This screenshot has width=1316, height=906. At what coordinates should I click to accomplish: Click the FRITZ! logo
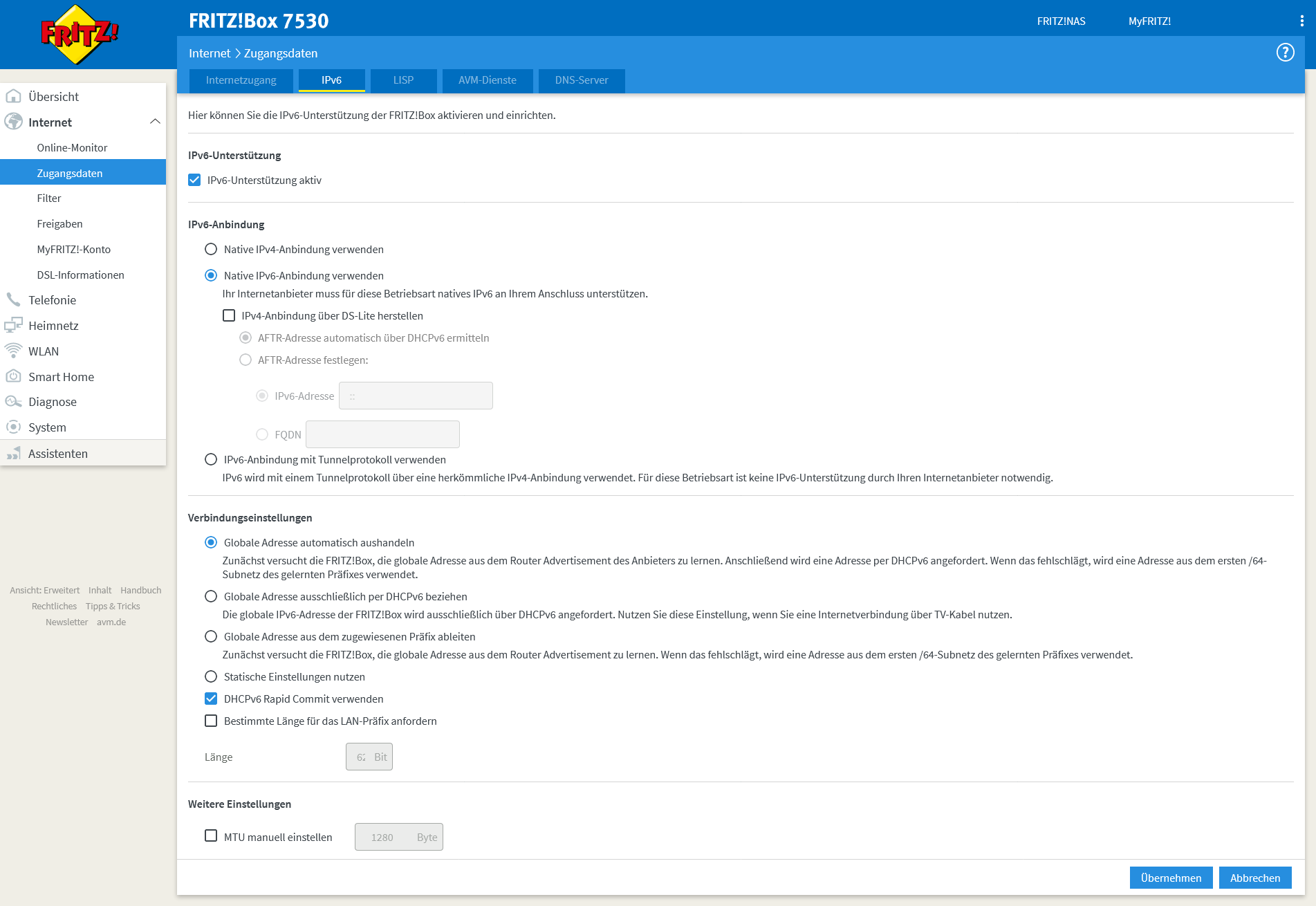(x=79, y=35)
